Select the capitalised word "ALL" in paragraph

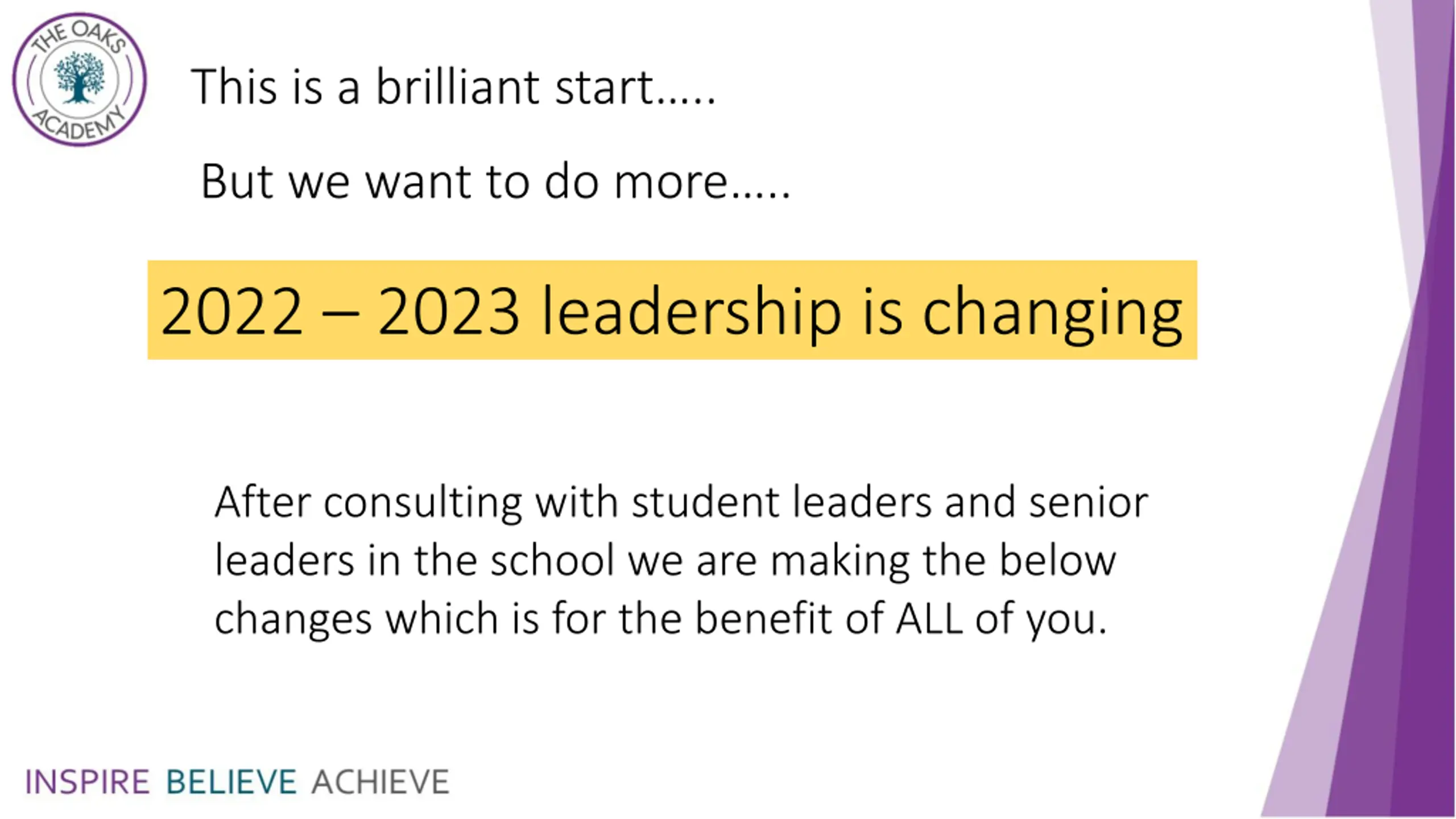[x=929, y=618]
